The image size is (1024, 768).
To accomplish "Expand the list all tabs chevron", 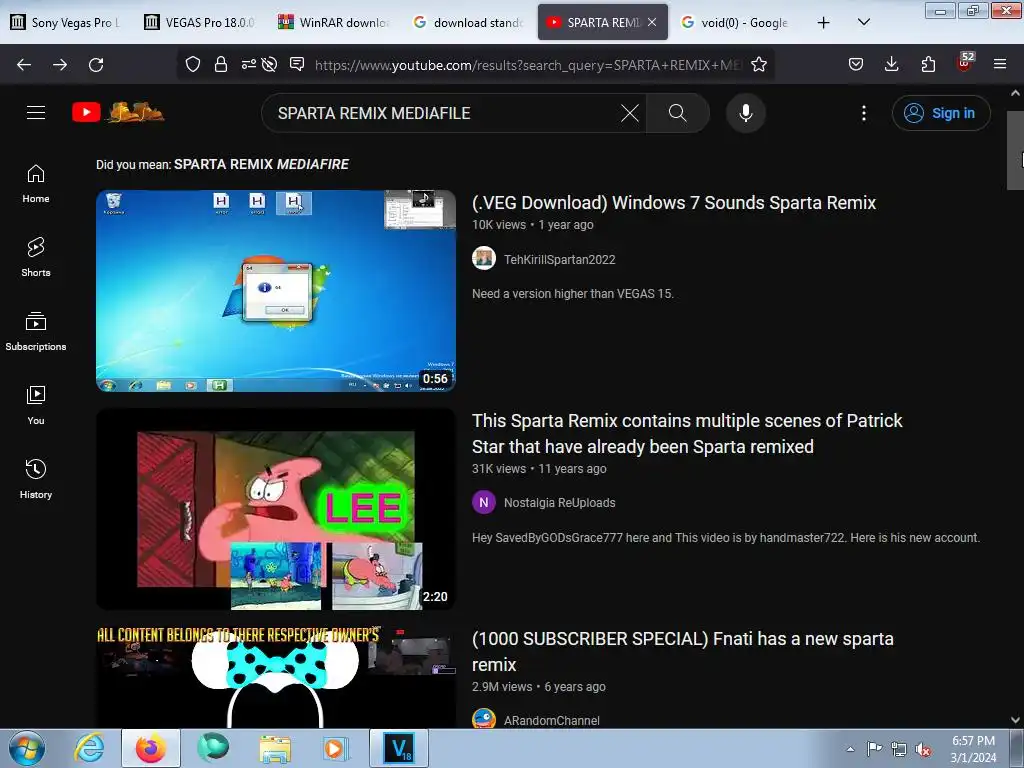I will (x=863, y=22).
